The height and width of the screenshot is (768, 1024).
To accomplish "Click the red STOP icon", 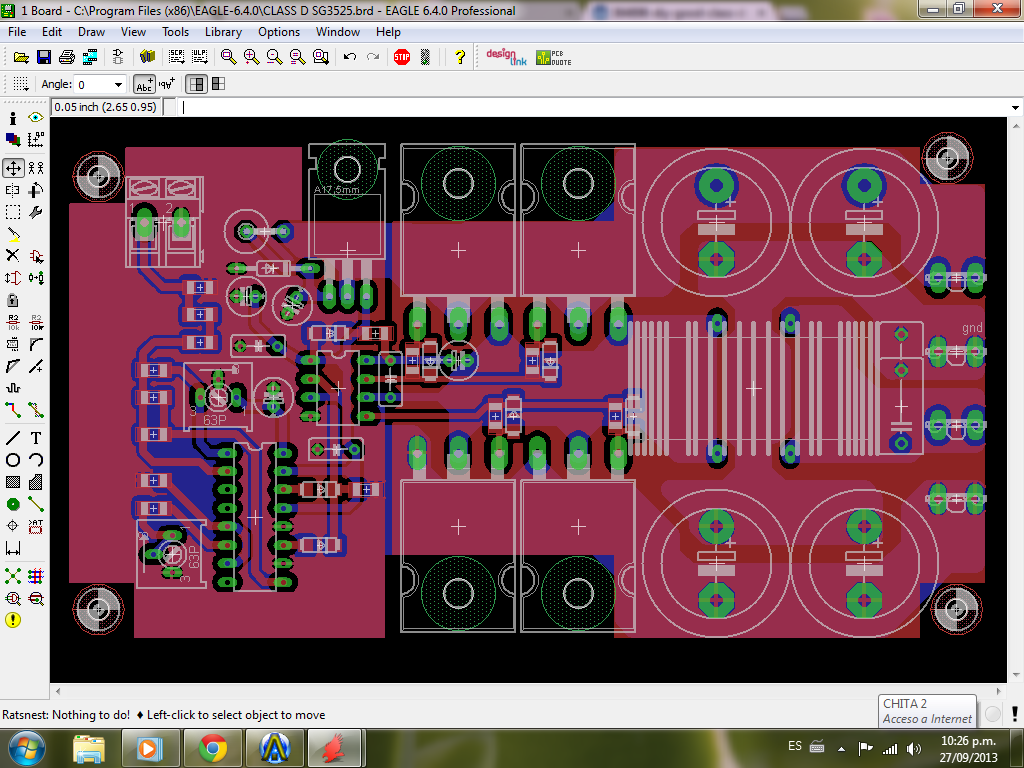I will click(x=402, y=57).
